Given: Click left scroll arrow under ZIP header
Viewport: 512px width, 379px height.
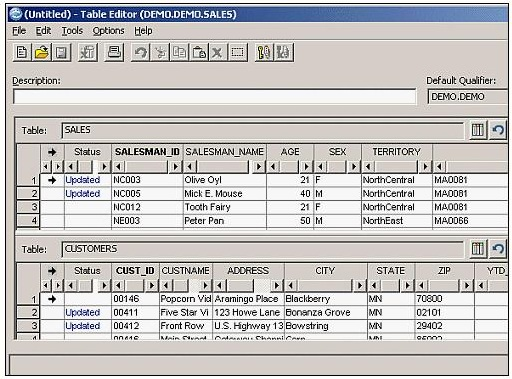Looking at the screenshot, I should 422,285.
